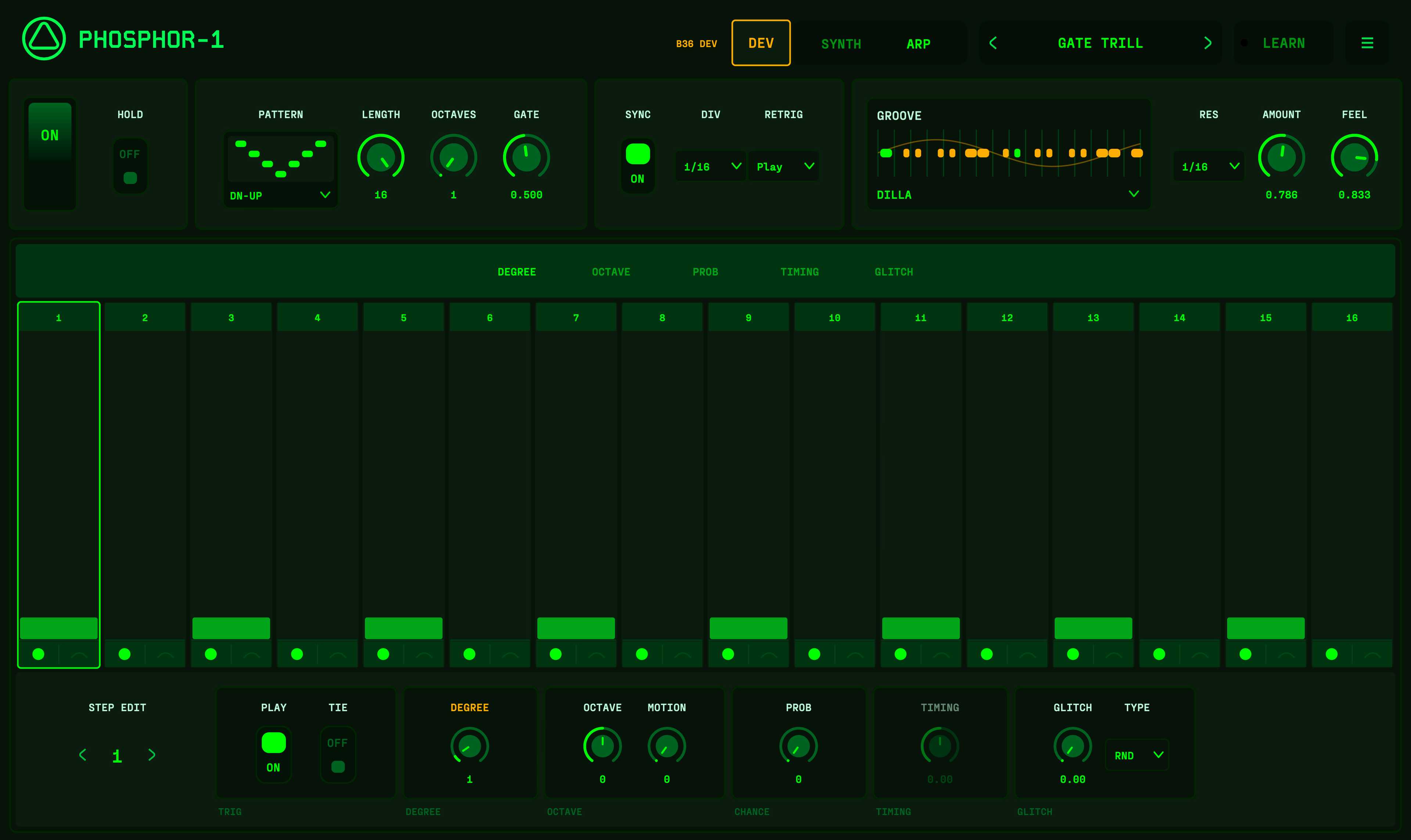
Task: Click the OCTAVES knob
Action: pyautogui.click(x=453, y=157)
